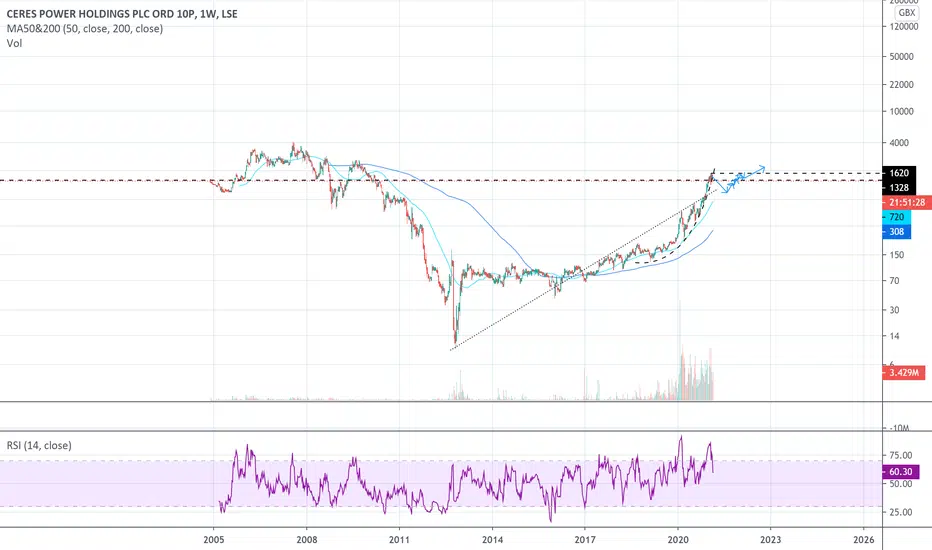Viewport: 932px width, 550px height.
Task: Click the 2014 time axis label
Action: point(492,539)
